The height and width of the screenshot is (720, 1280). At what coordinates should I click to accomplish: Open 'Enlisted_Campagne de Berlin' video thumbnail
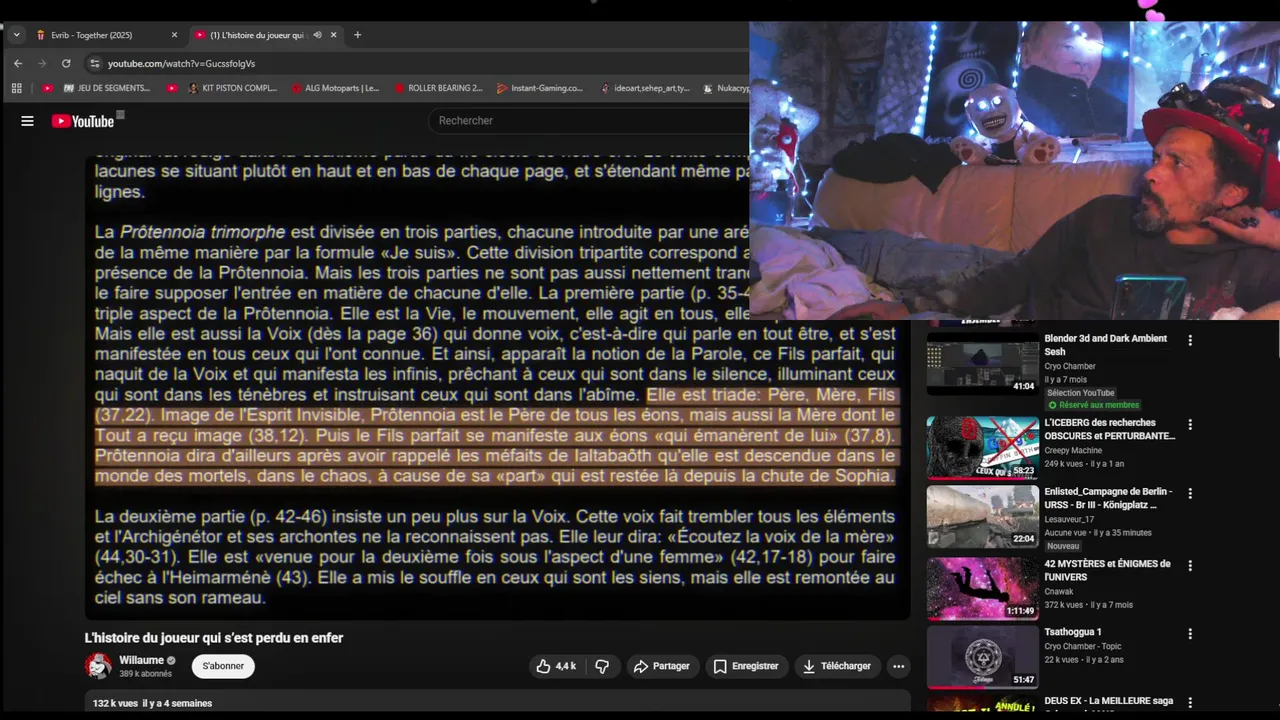(x=982, y=517)
